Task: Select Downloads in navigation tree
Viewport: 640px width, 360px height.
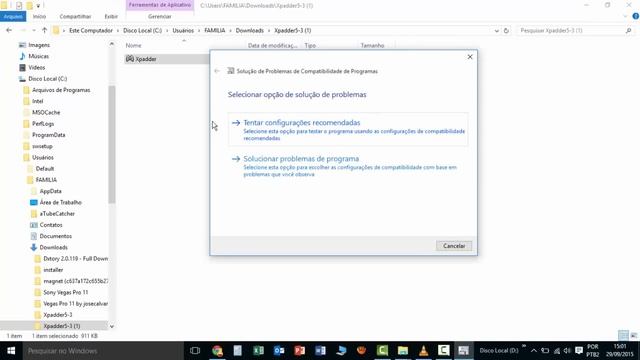Action: 53,247
